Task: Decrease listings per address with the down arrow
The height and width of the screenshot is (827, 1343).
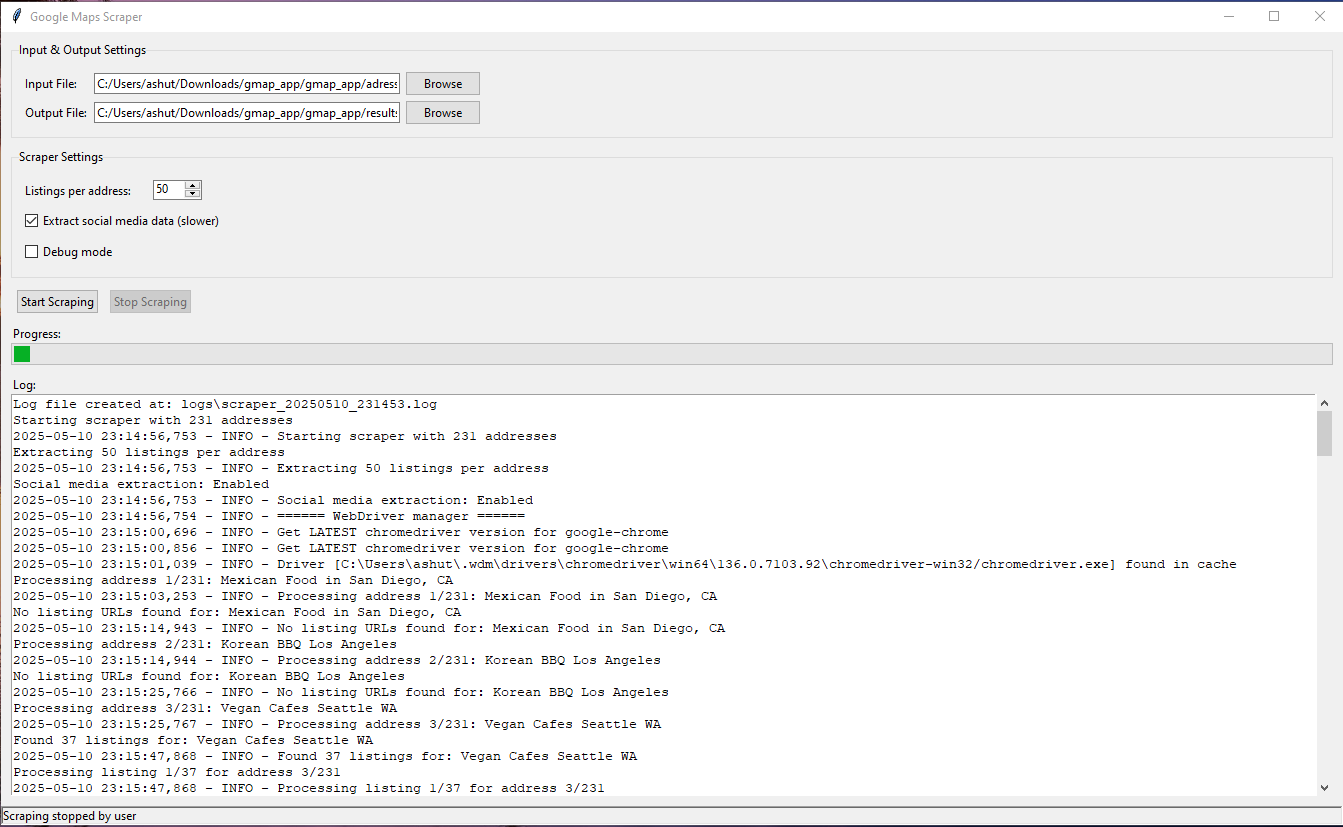Action: coord(193,194)
